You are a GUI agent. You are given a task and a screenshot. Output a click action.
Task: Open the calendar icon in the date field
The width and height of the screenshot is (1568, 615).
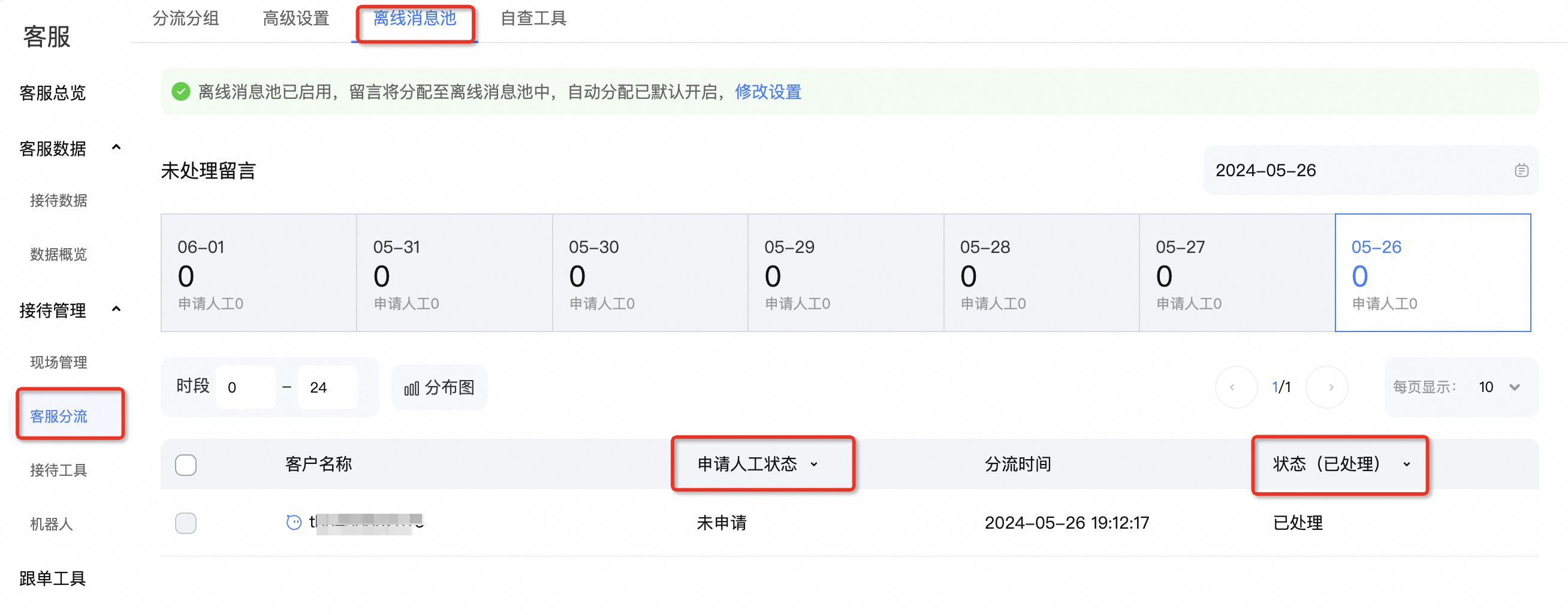[x=1521, y=170]
